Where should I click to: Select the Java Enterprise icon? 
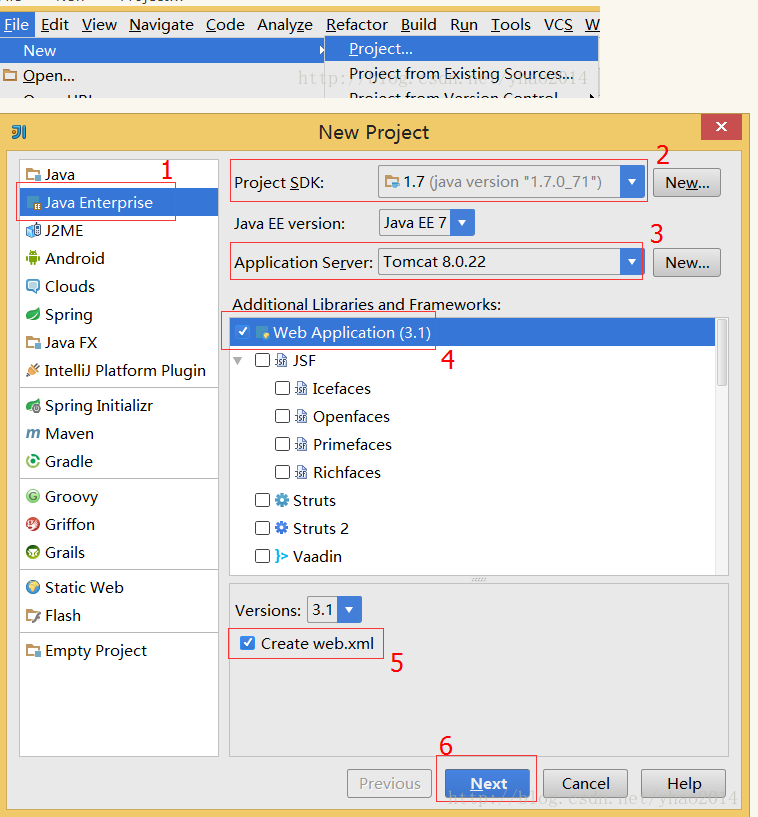pyautogui.click(x=33, y=203)
